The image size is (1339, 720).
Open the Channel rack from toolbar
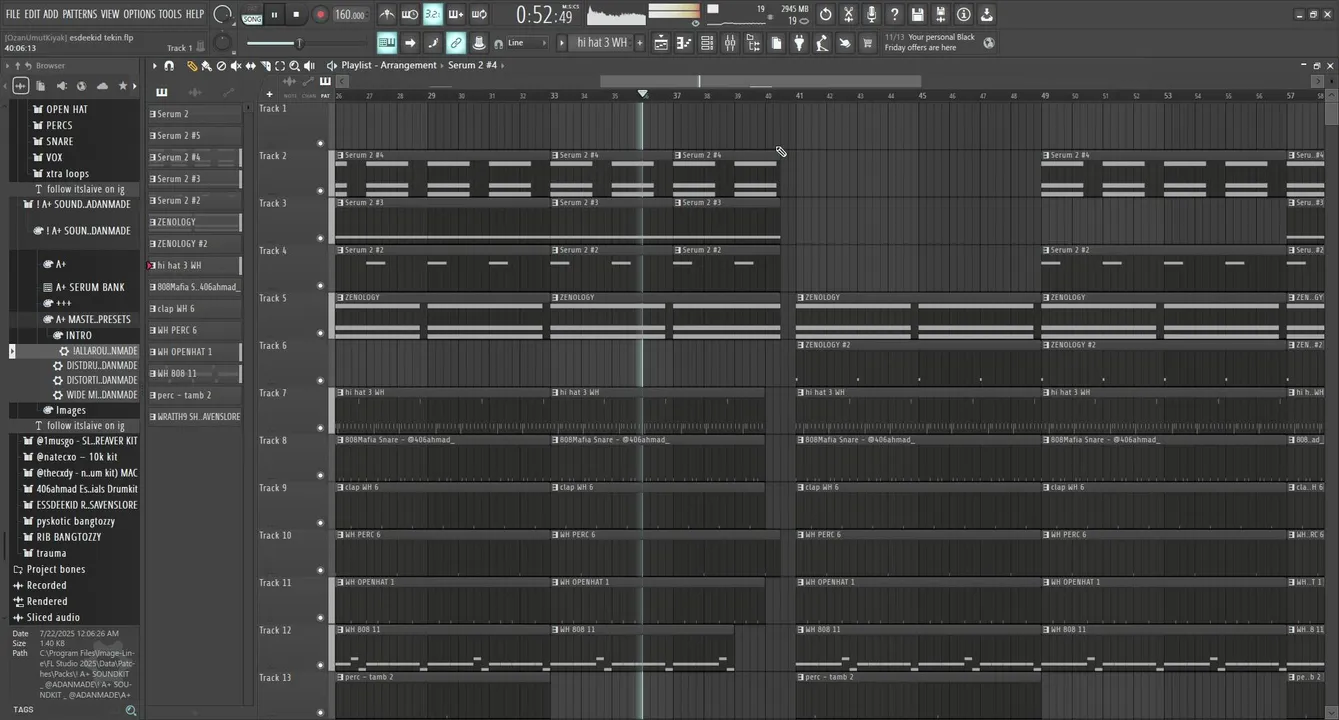[707, 43]
